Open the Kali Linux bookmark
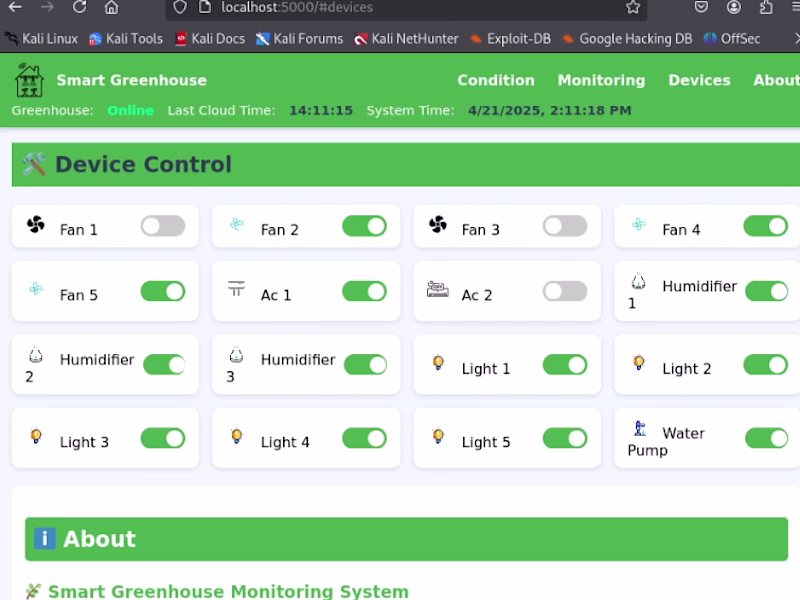The height and width of the screenshot is (600, 800). pos(41,39)
